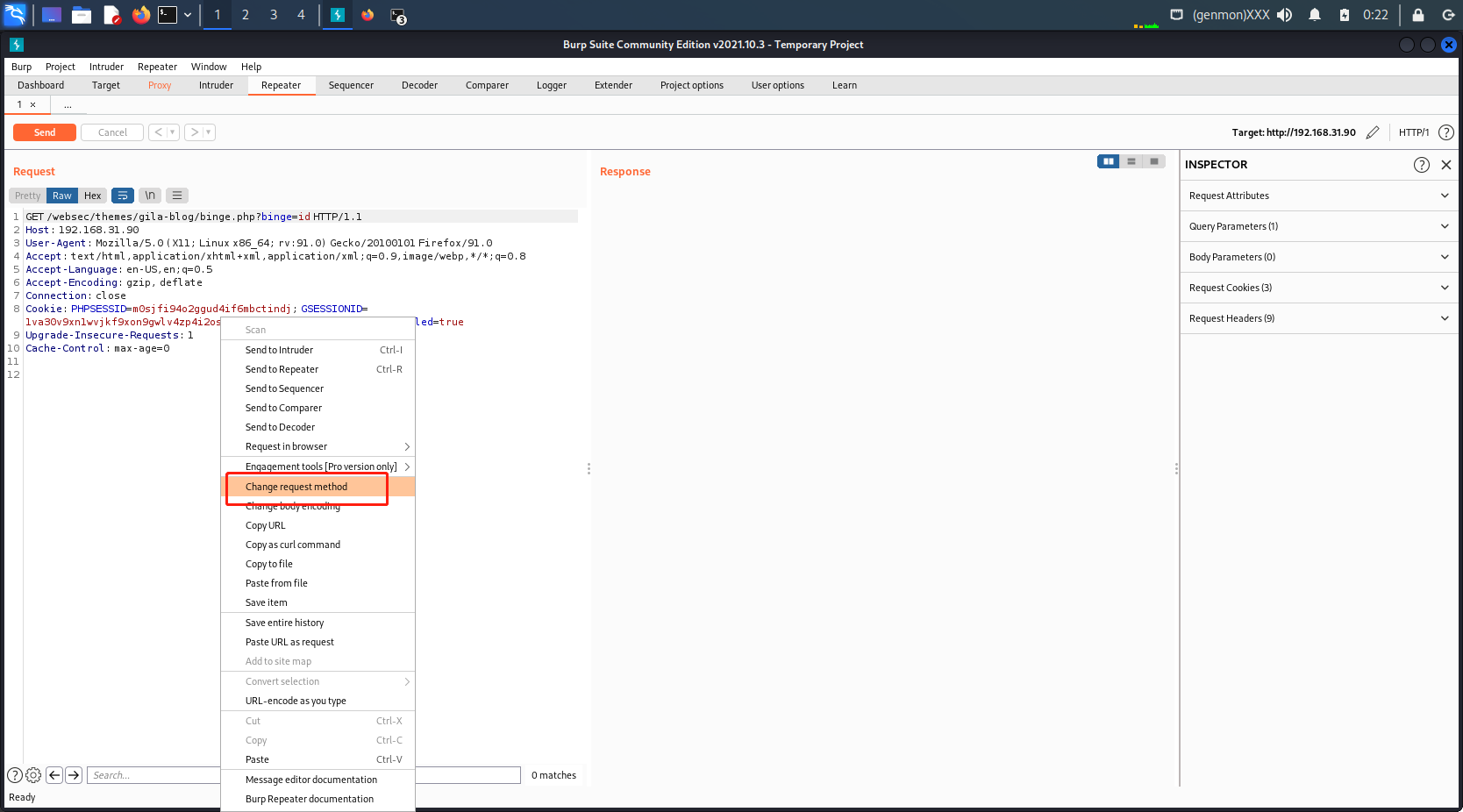Select the top-bottom layout view icon
The image size is (1463, 812).
1131,161
